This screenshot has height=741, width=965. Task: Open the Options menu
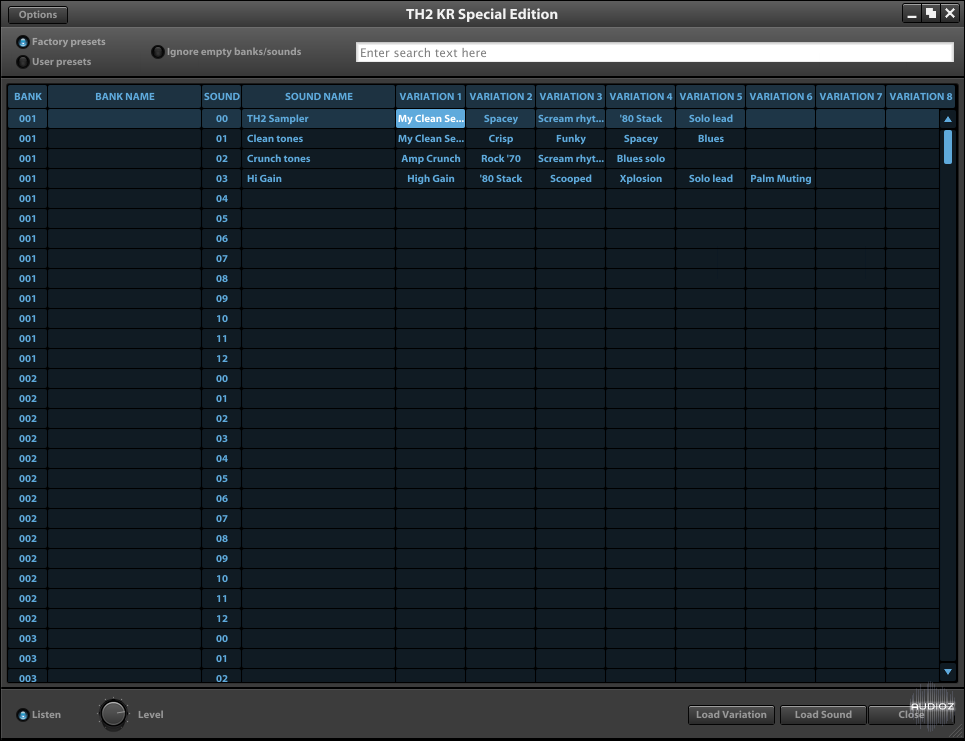pyautogui.click(x=38, y=14)
